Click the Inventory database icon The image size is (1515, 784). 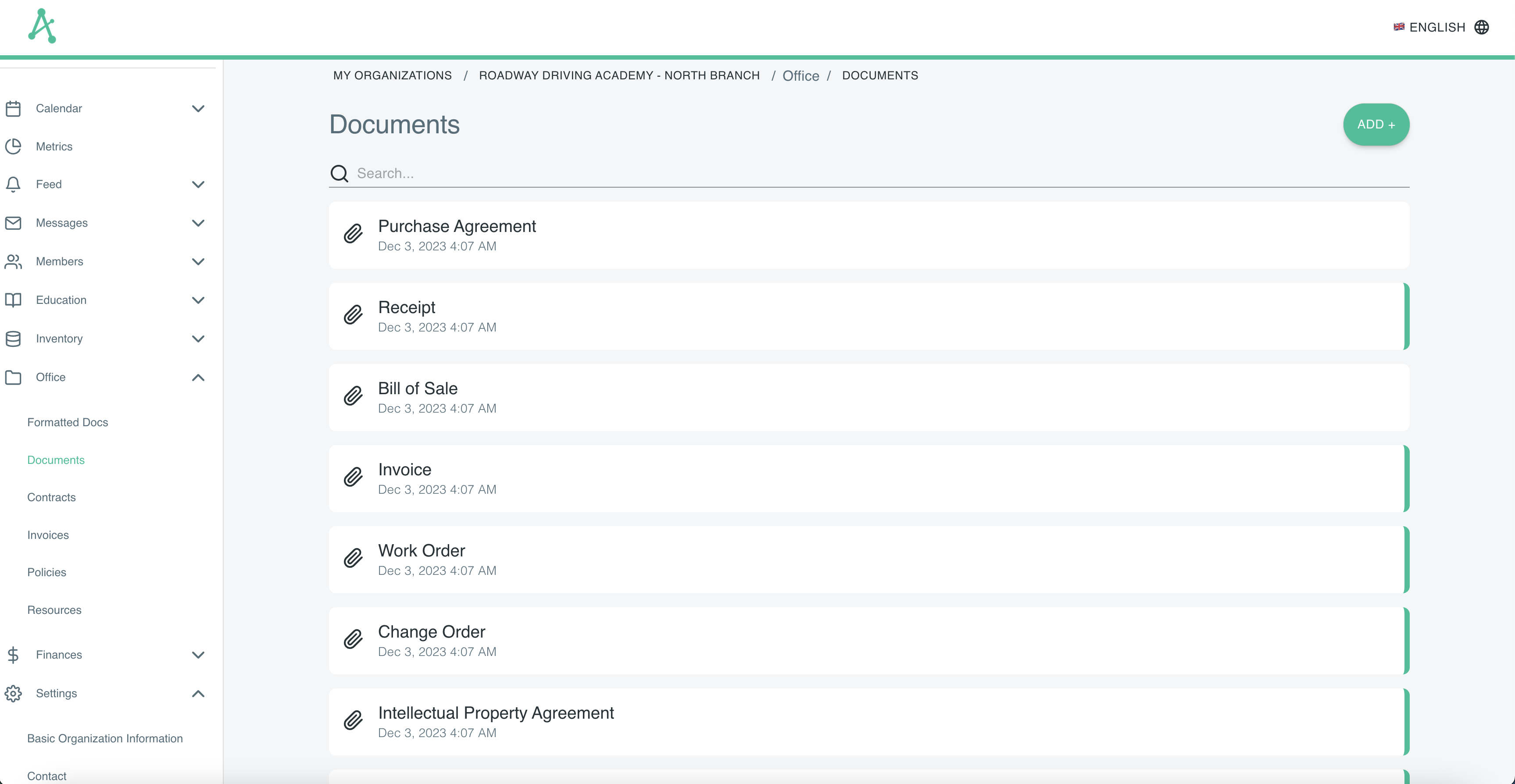13,339
